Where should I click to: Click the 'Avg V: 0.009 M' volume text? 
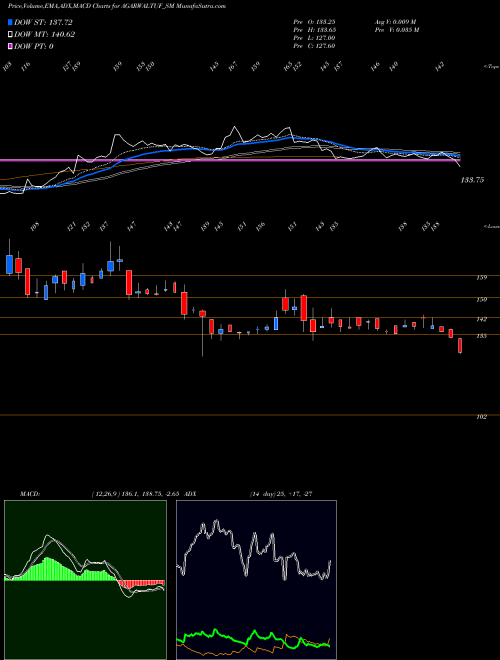395,21
